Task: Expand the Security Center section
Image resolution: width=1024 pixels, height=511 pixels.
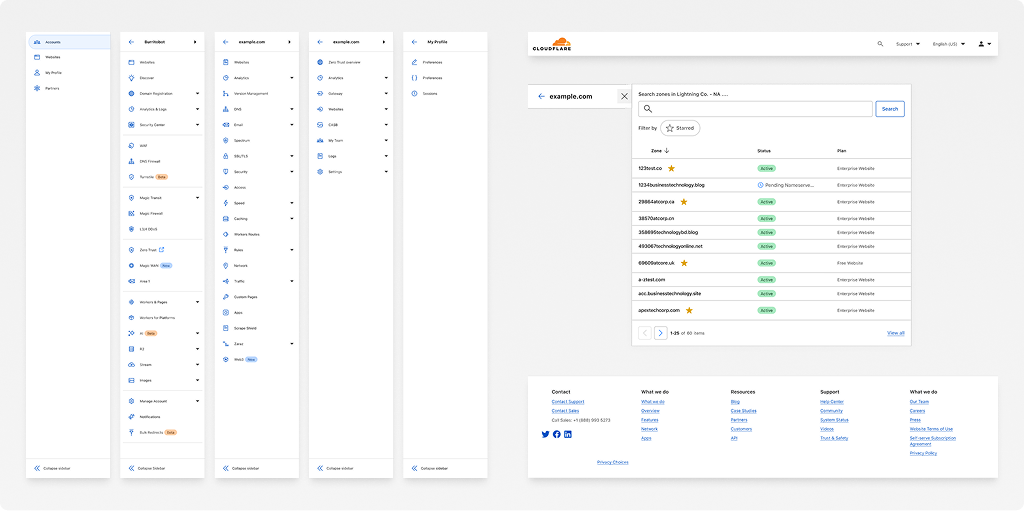Action: [197, 125]
